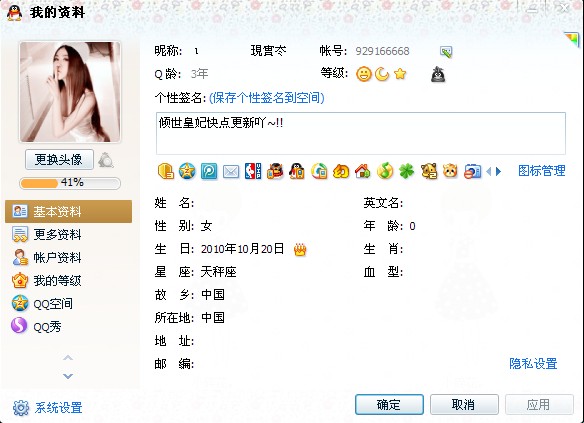Open the 隐私设置 link

(533, 363)
